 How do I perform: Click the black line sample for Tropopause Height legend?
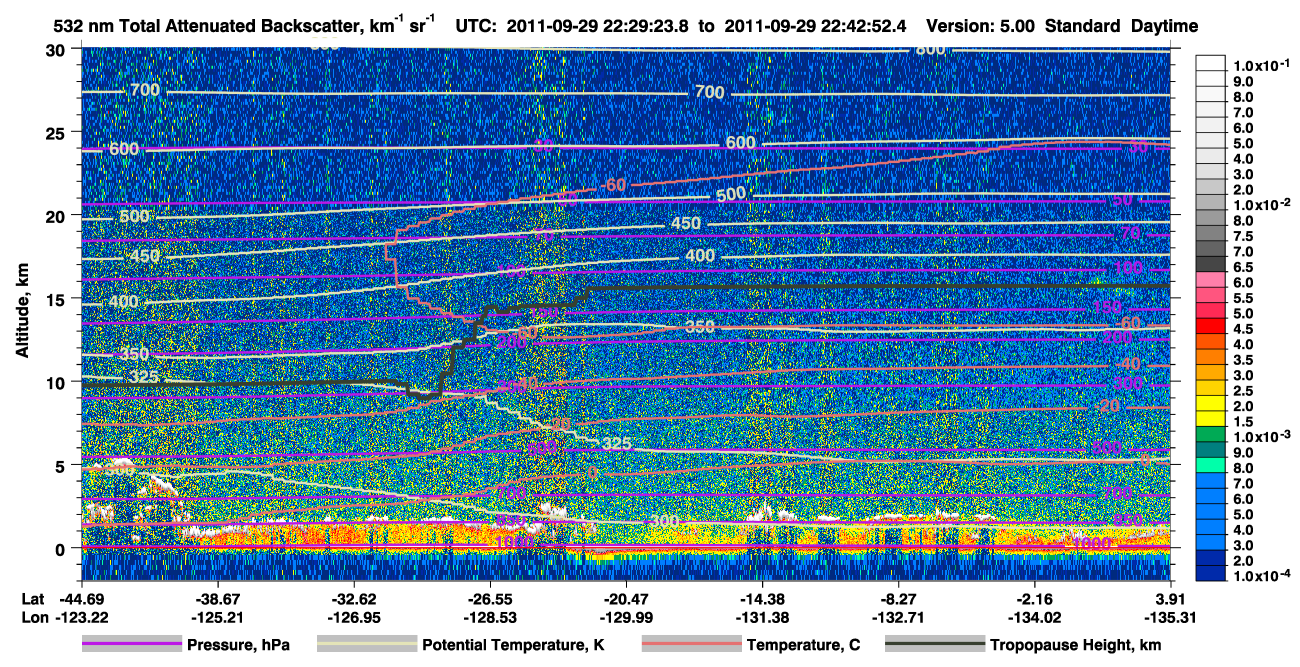(934, 645)
